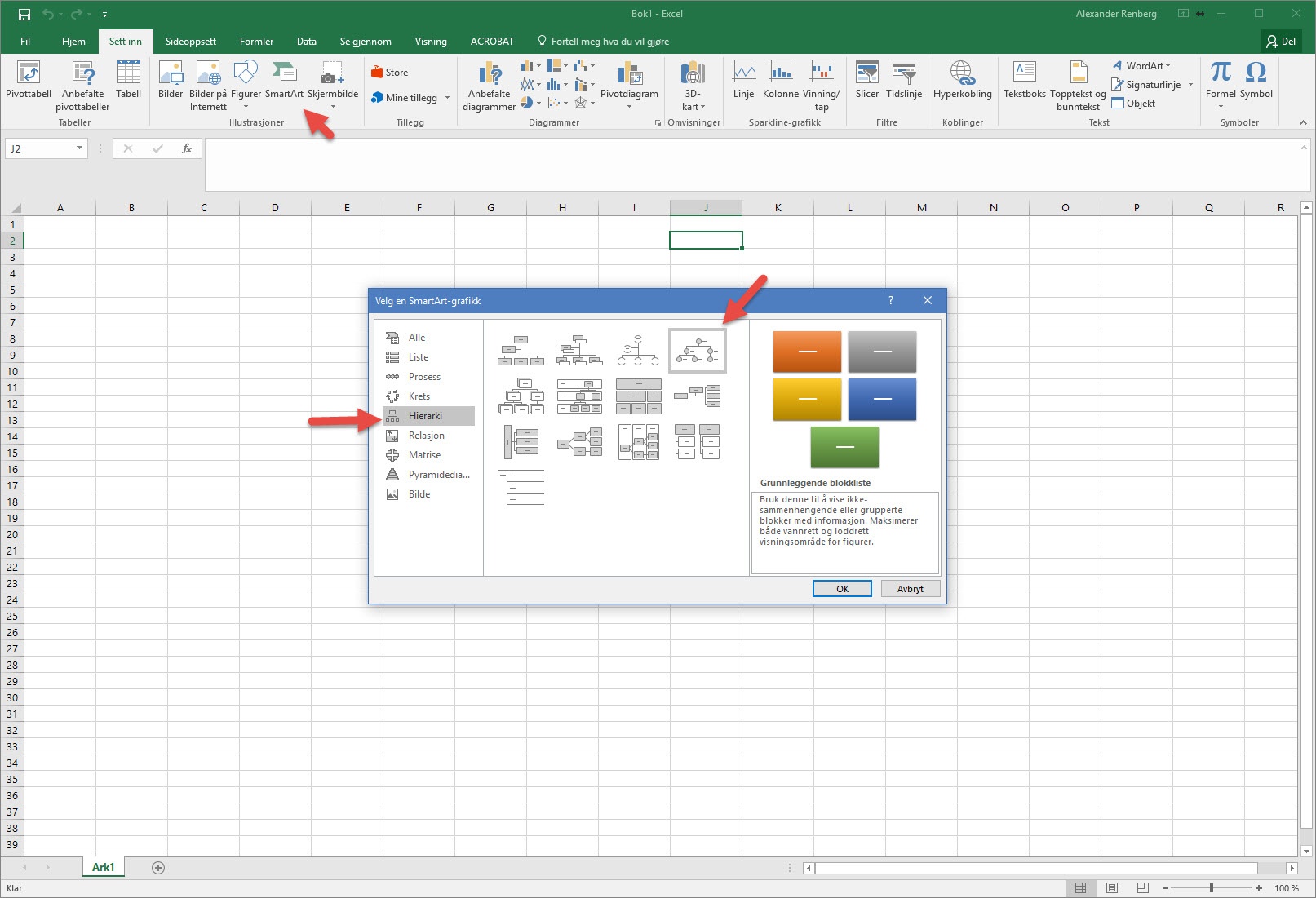
Task: Insert a Tabell
Action: point(128,80)
